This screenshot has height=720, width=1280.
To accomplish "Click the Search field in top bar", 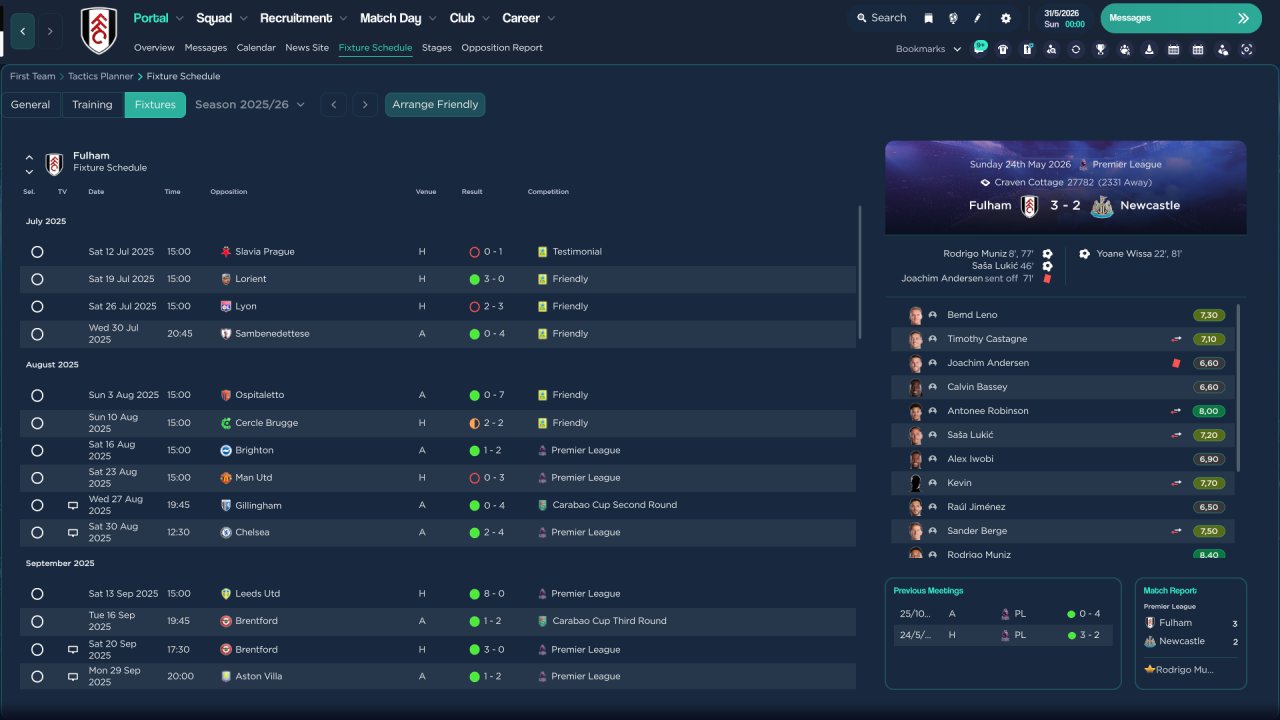I will pyautogui.click(x=880, y=18).
